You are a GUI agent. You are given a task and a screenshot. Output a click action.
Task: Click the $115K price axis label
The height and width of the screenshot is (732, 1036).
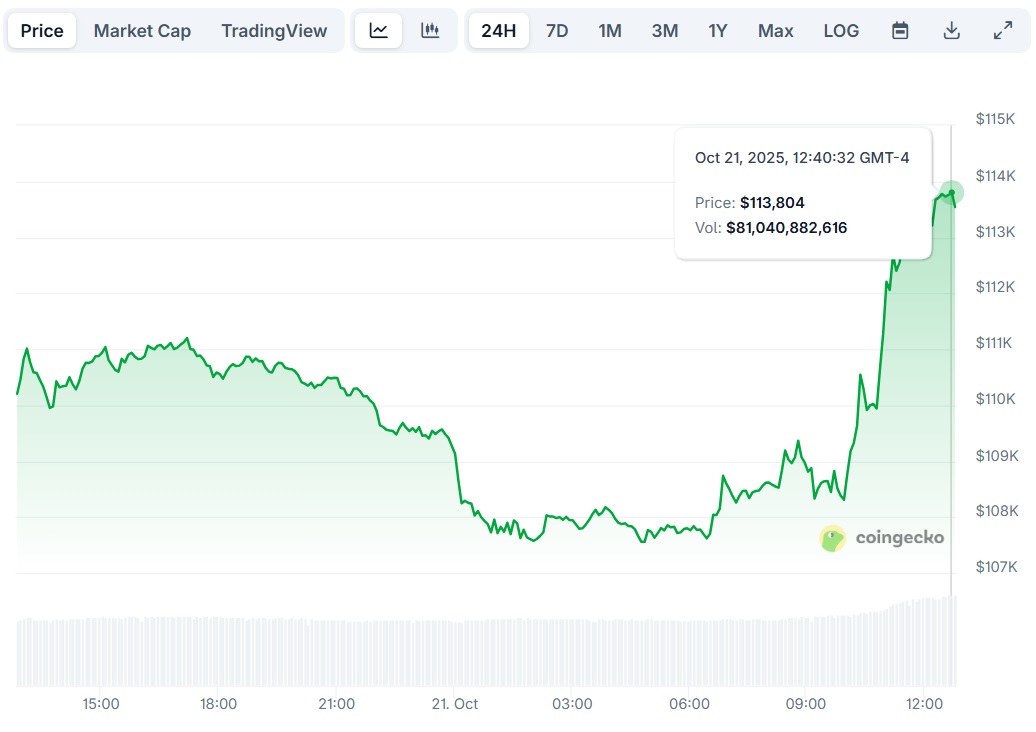995,119
